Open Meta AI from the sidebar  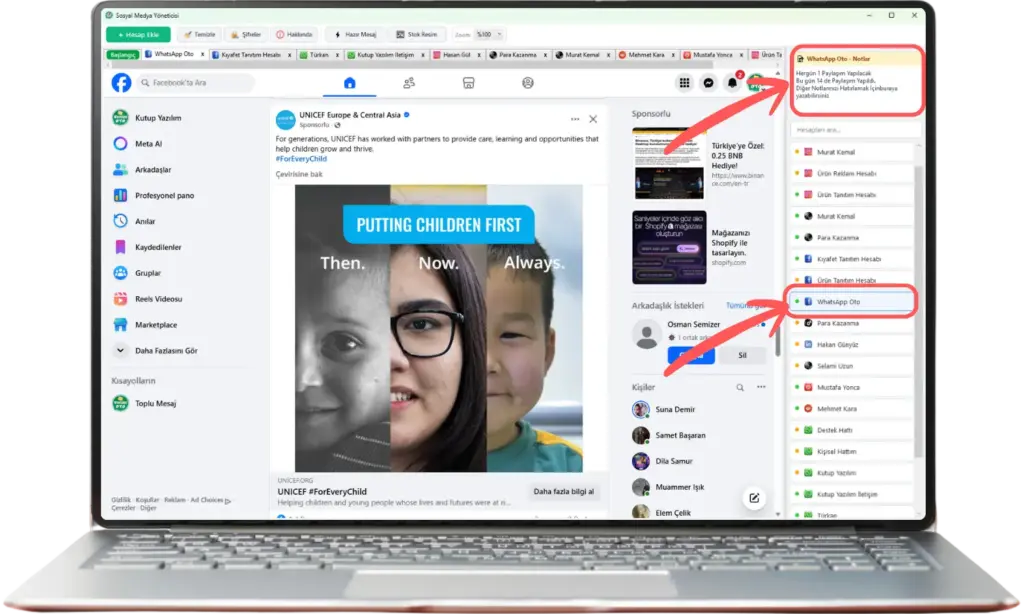tap(138, 144)
